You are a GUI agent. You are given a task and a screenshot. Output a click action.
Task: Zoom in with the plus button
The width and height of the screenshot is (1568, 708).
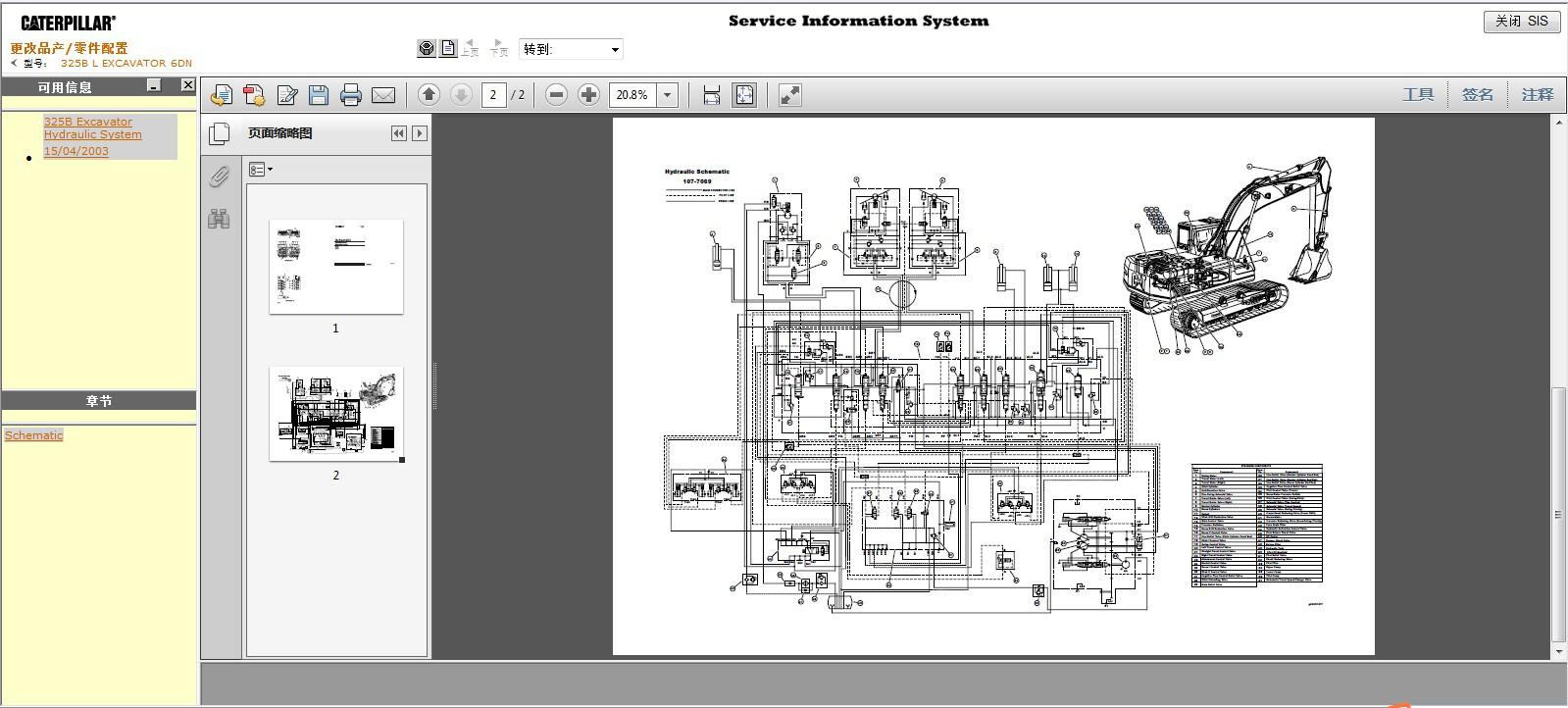point(588,95)
